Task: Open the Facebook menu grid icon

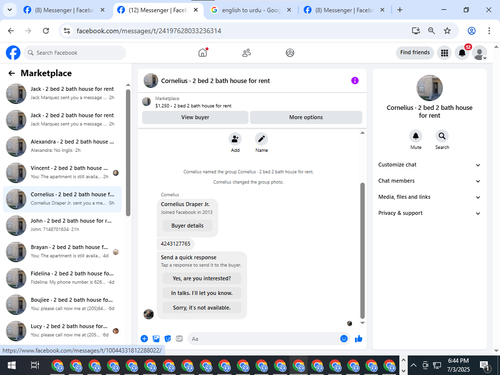Action: click(444, 53)
